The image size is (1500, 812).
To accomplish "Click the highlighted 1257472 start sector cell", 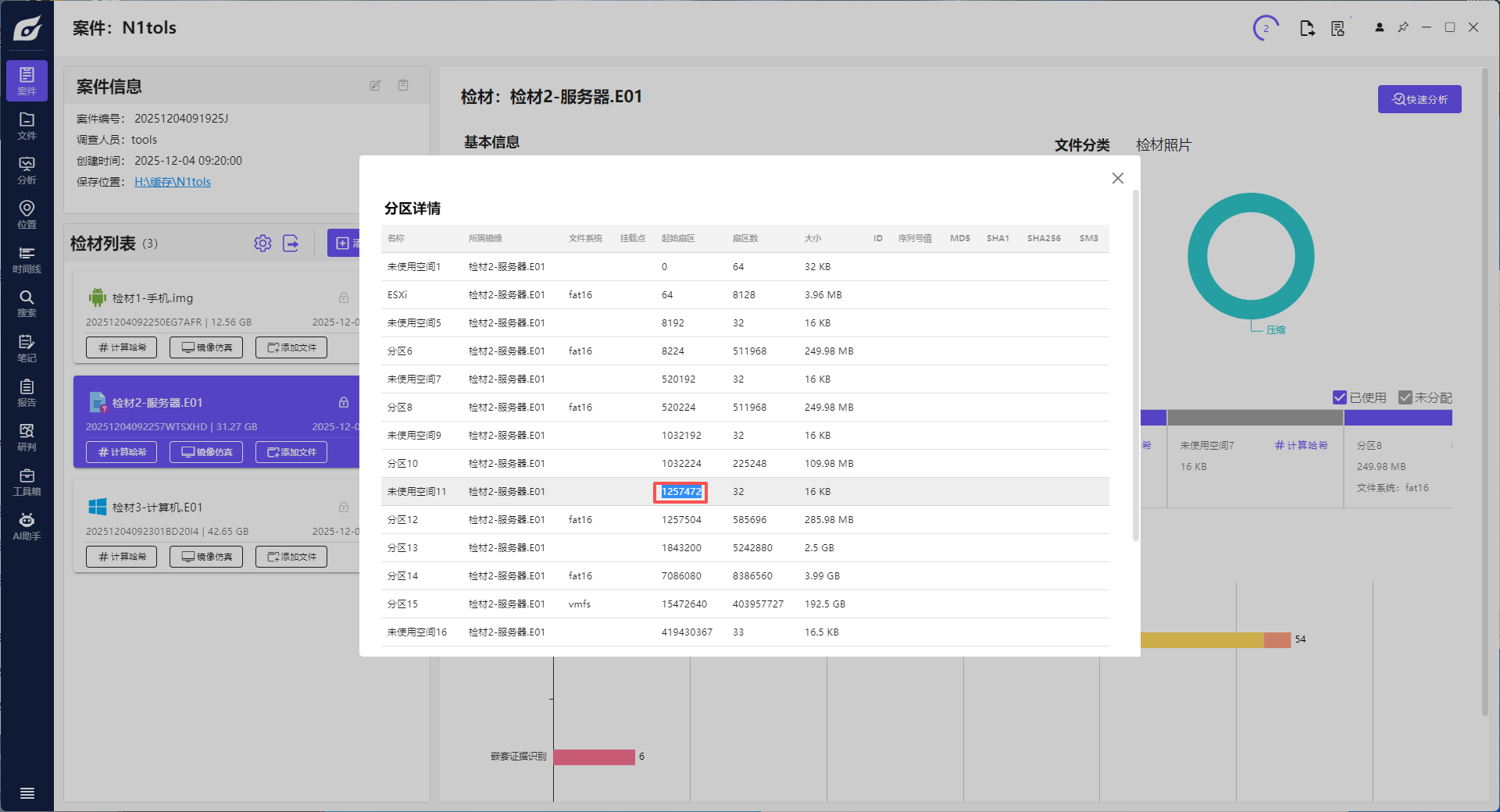I will click(681, 491).
